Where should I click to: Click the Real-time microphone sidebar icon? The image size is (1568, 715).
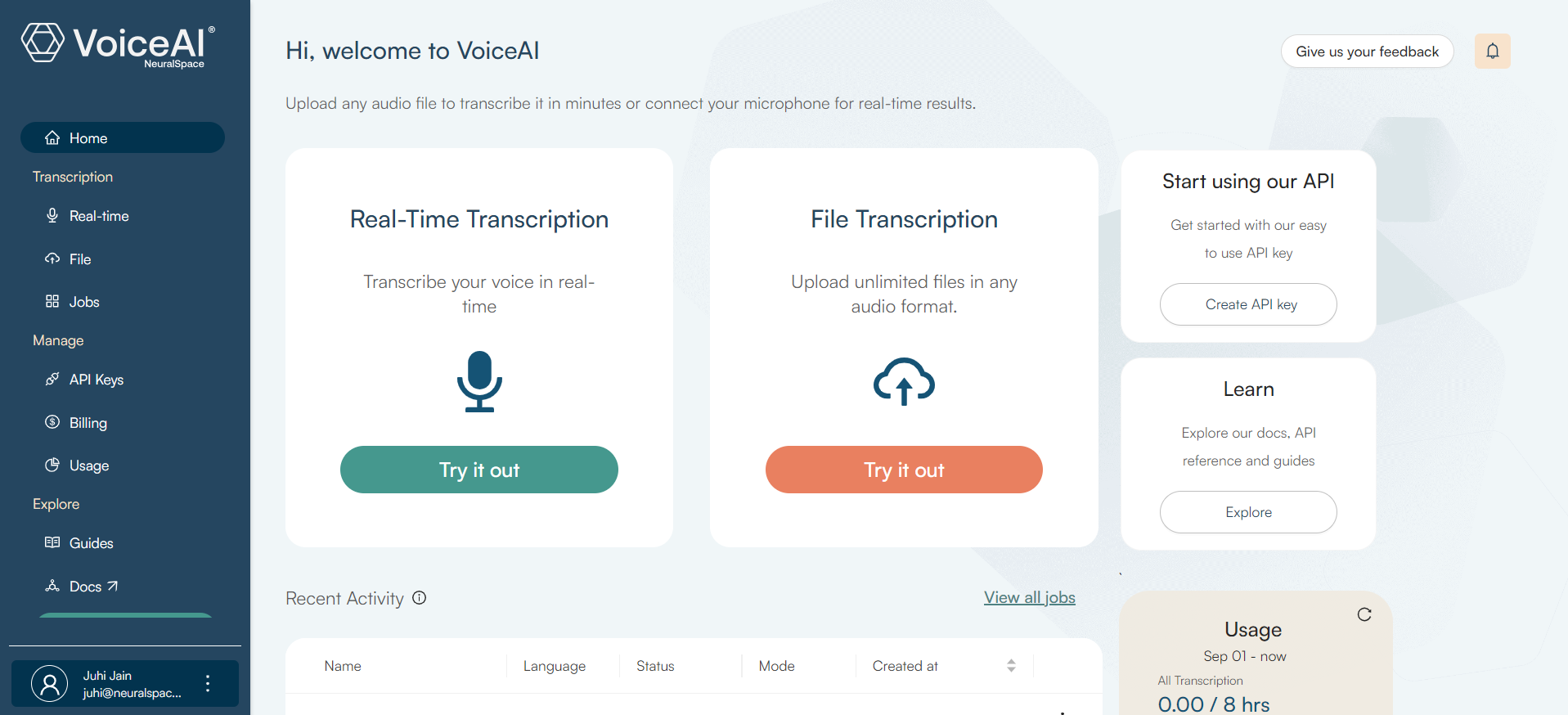coord(52,215)
